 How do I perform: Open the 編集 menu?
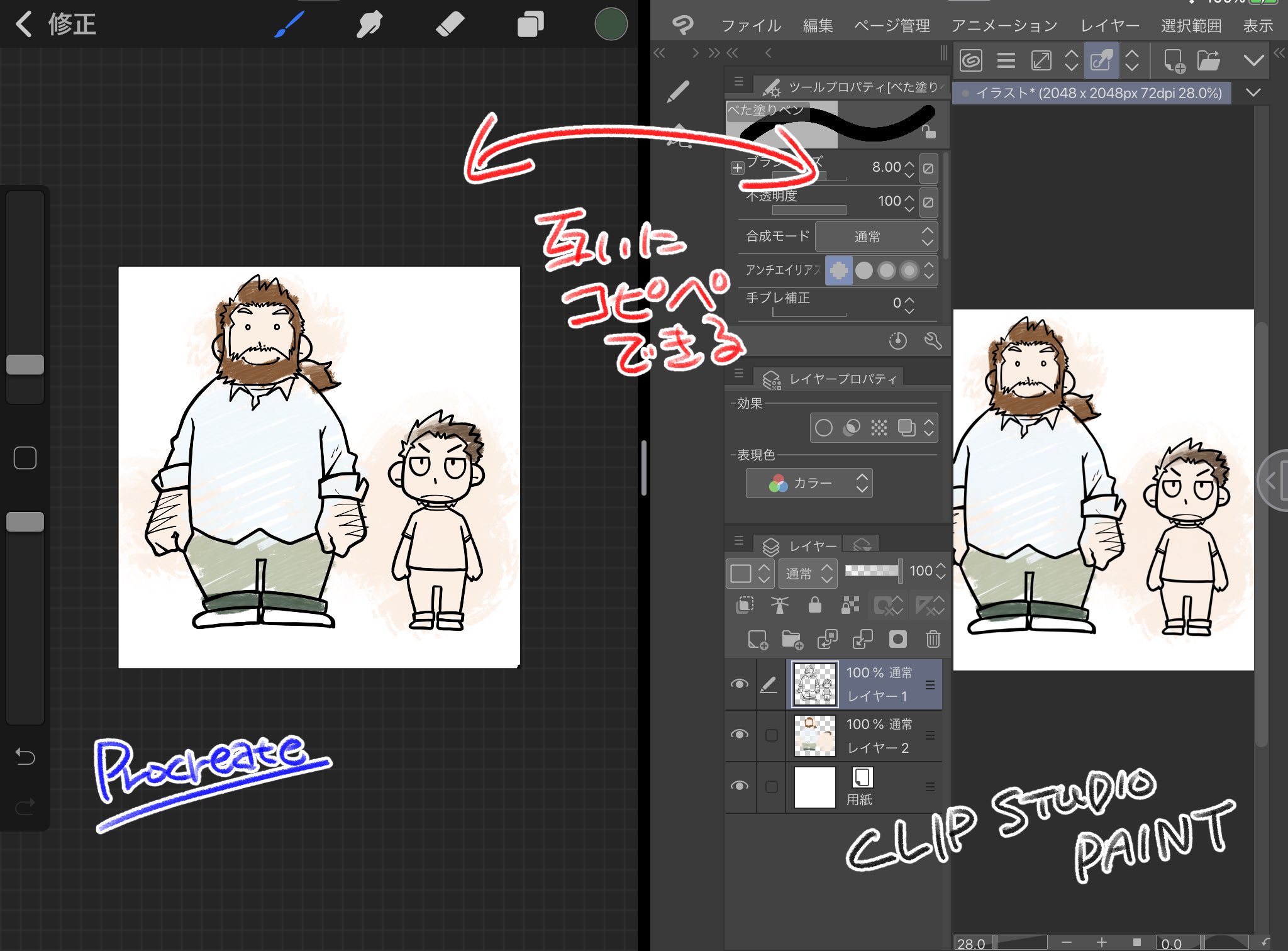tap(818, 26)
